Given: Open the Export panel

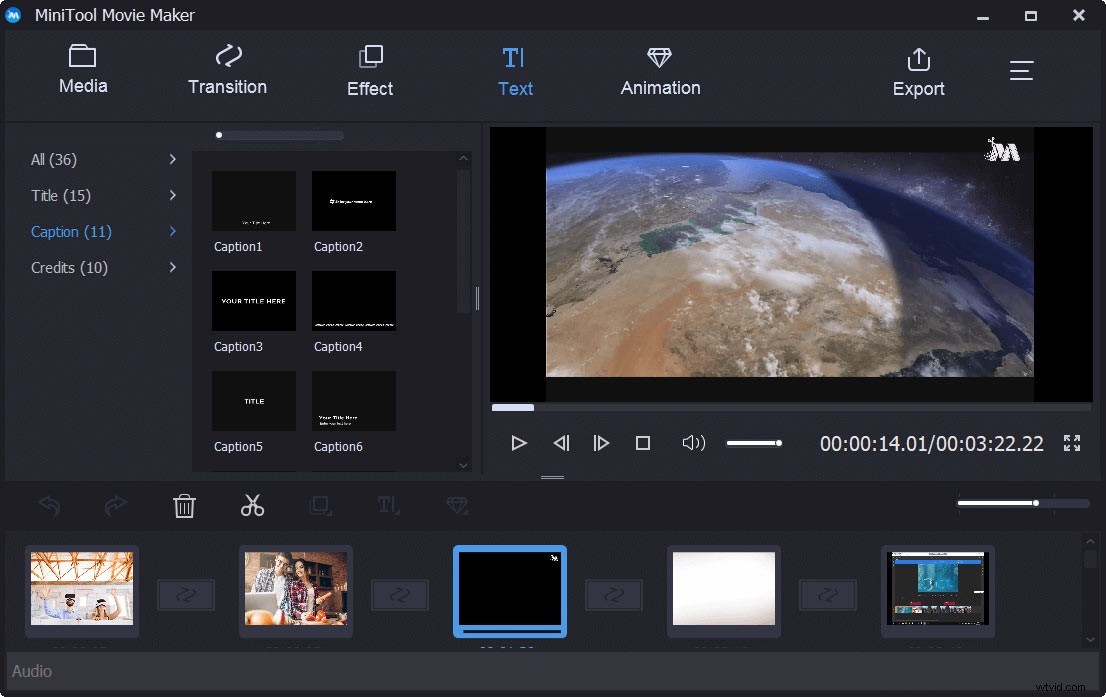Looking at the screenshot, I should pos(918,70).
